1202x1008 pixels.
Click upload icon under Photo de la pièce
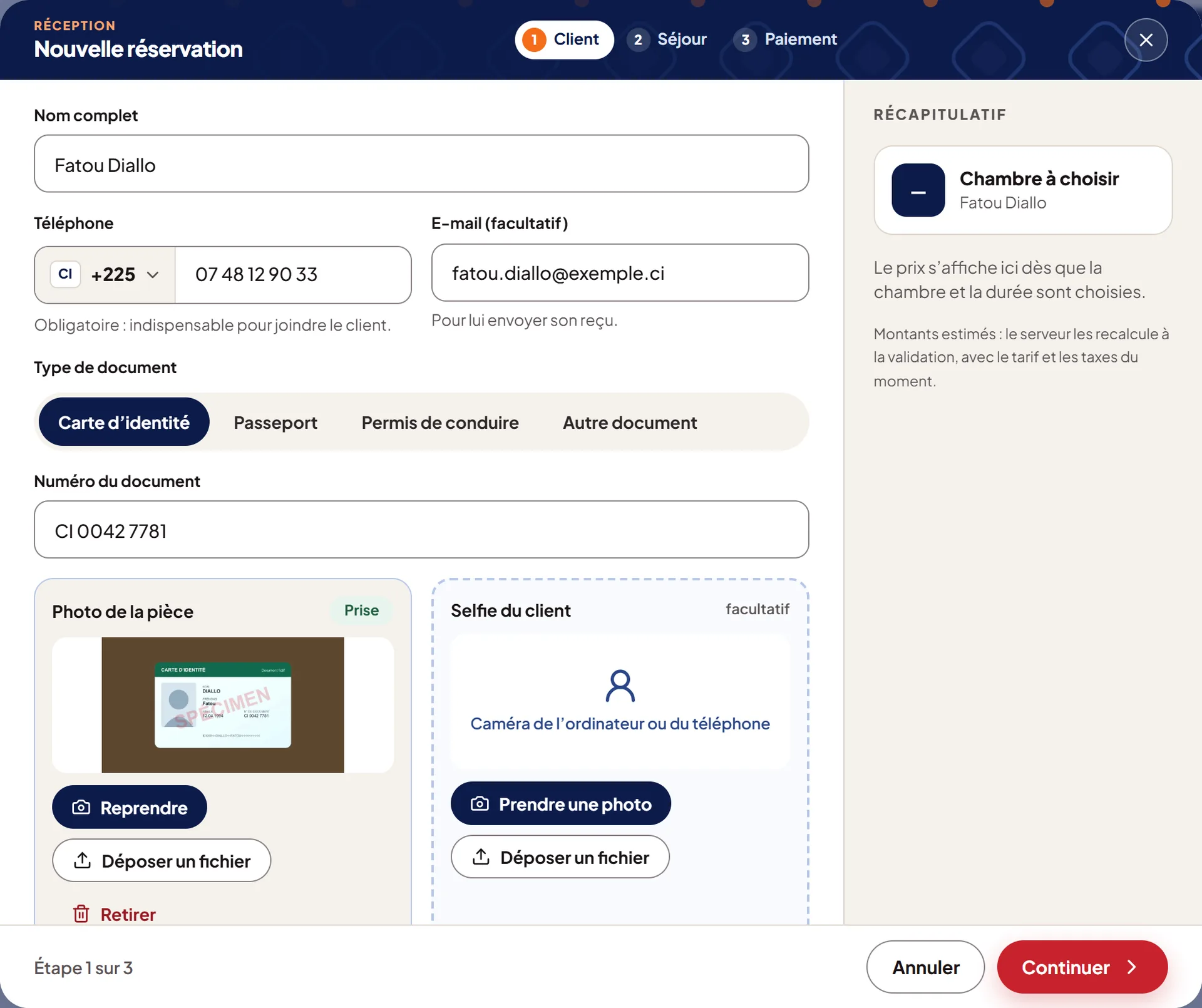(83, 860)
